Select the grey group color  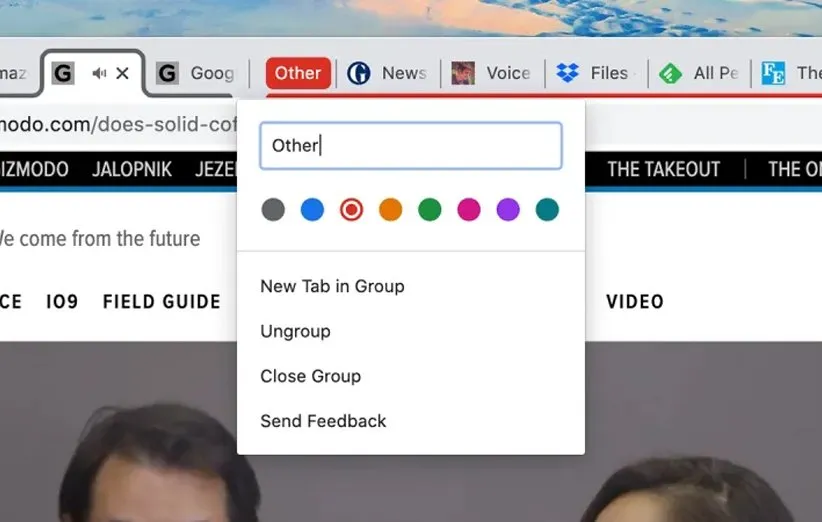pos(273,210)
